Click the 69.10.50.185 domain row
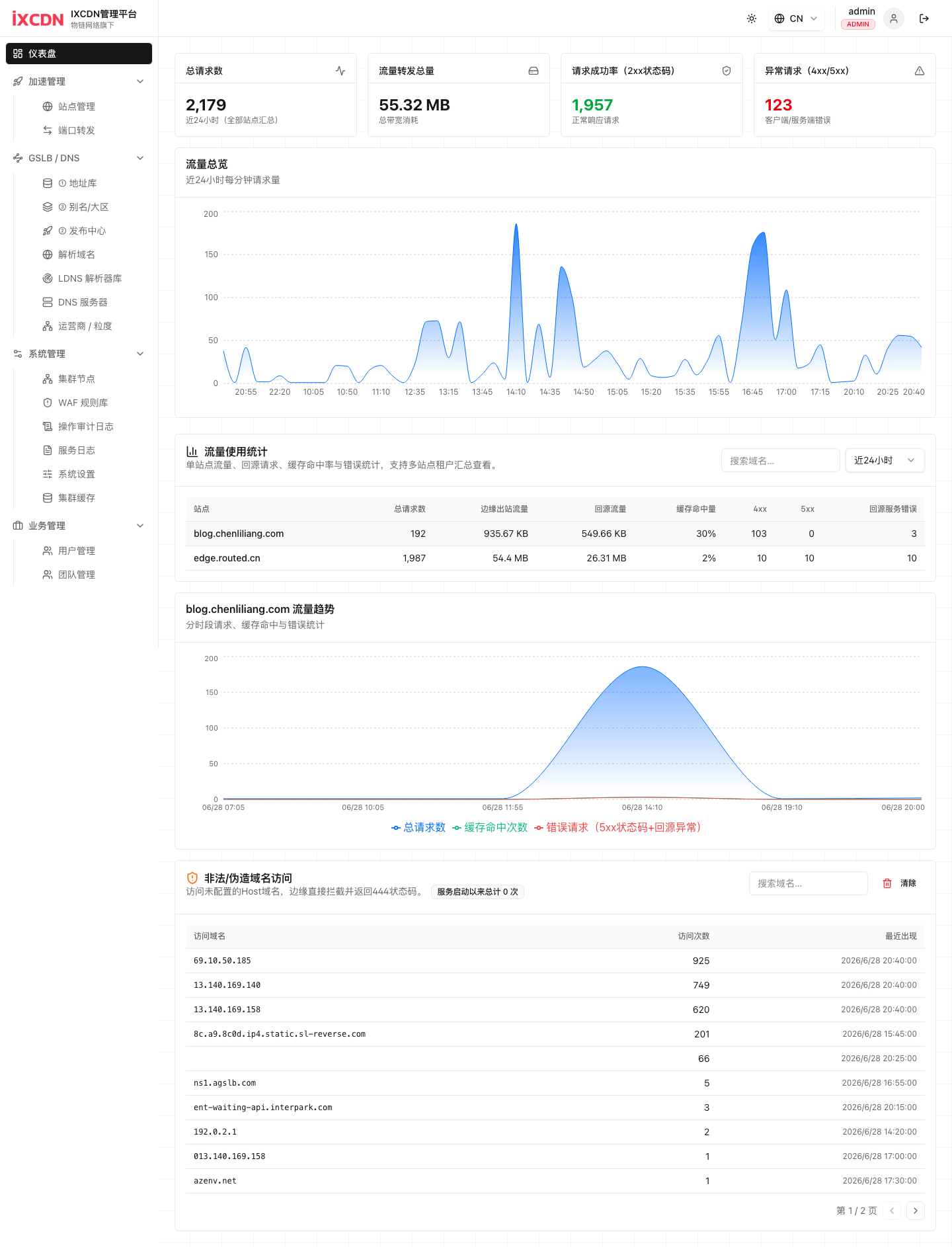The image size is (952, 1247). 555,961
